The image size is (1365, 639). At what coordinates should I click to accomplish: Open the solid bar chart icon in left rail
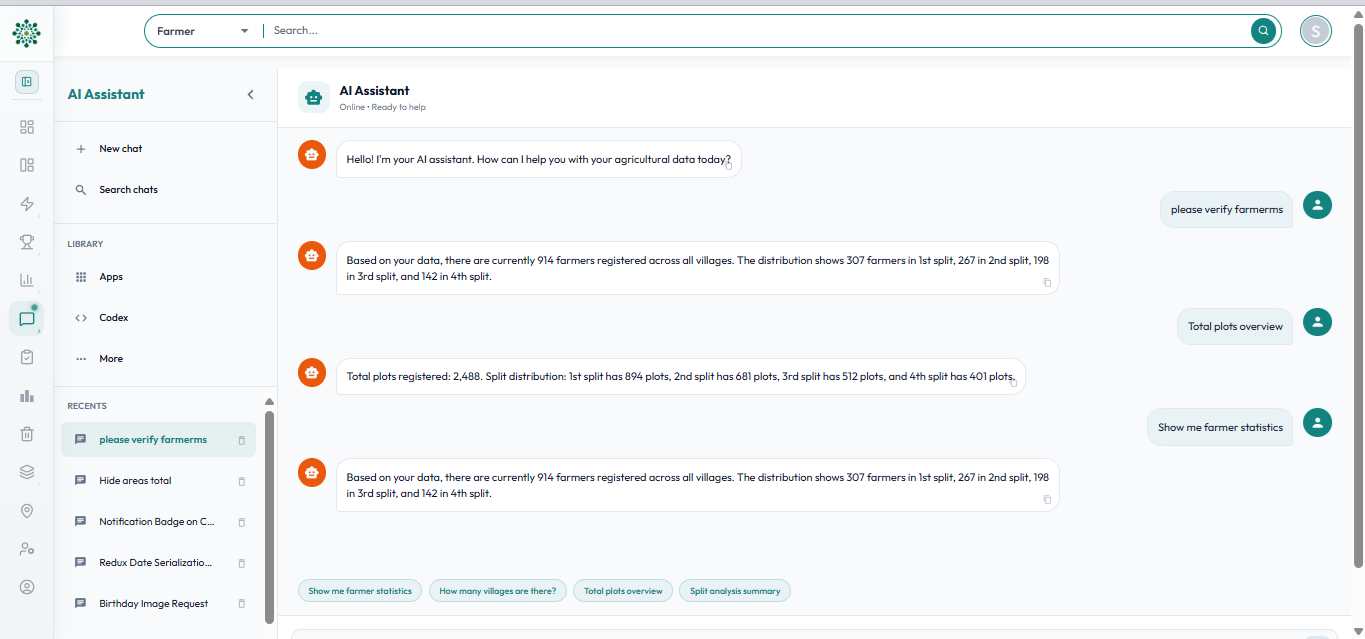tap(27, 396)
